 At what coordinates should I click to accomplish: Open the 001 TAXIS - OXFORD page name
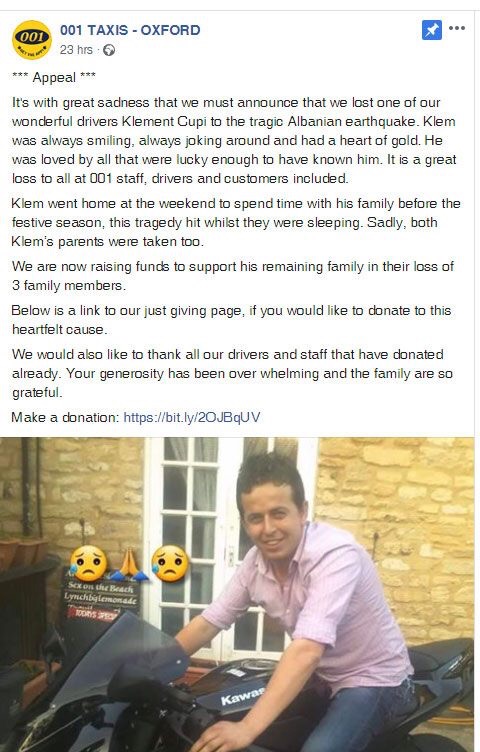pyautogui.click(x=130, y=30)
